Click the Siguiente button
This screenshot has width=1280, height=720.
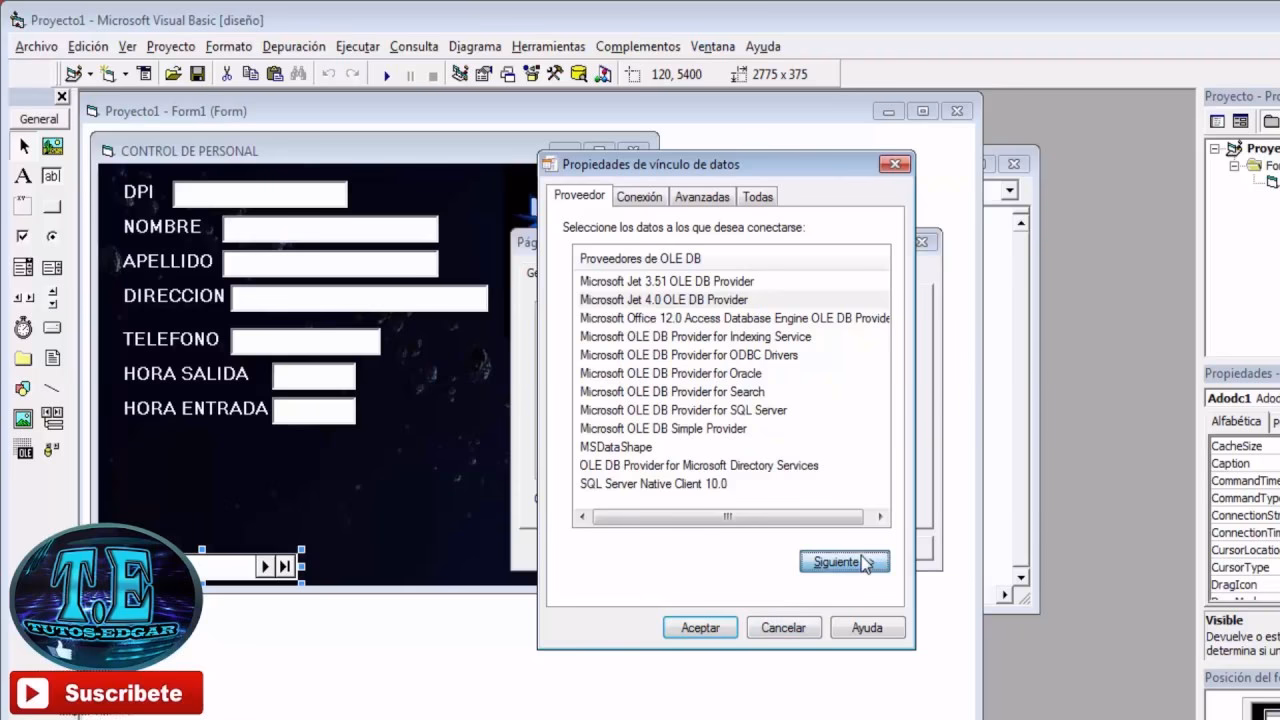(844, 562)
